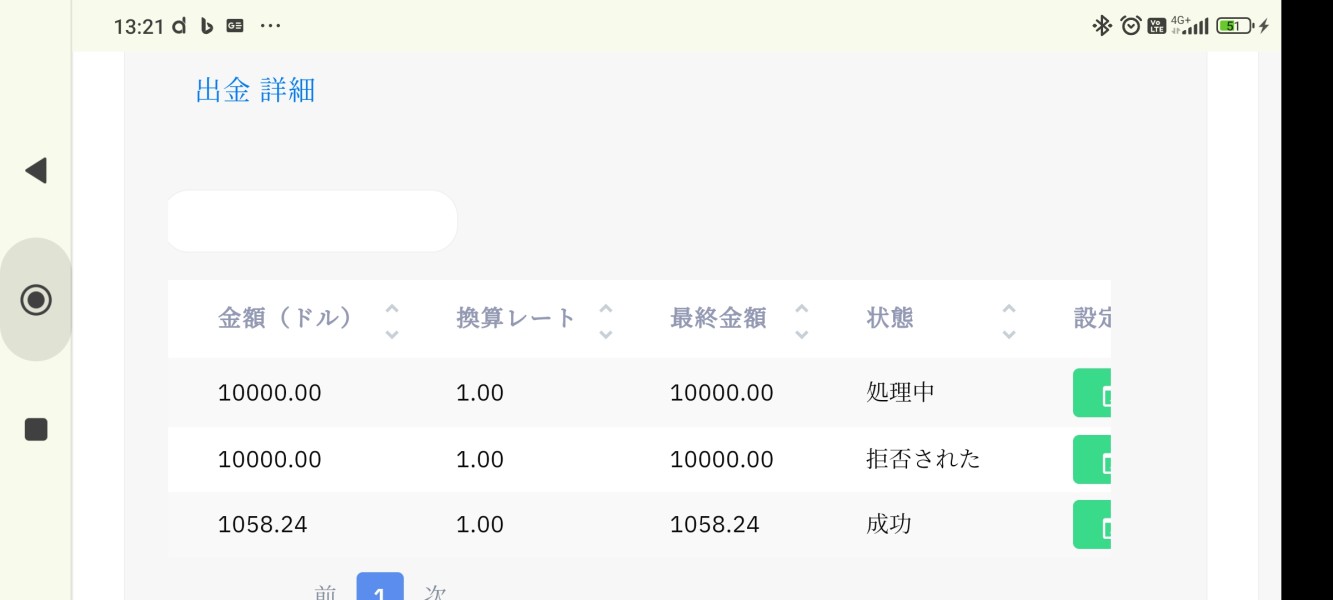Sort by 換算レート column arrows
Image resolution: width=1333 pixels, height=600 pixels.
605,320
